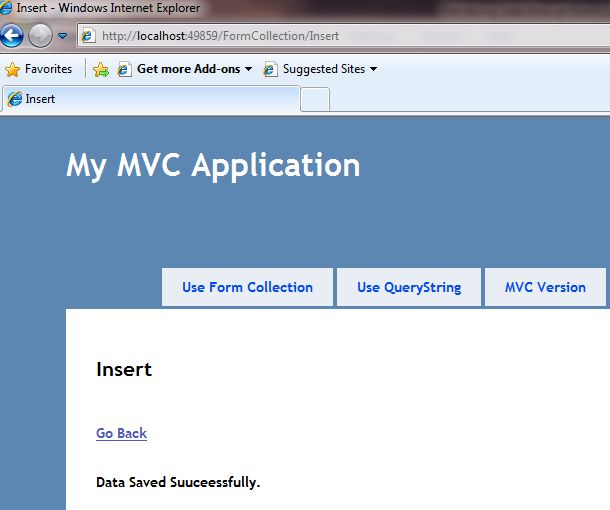Viewport: 610px width, 510px height.
Task: Open a new blank tab
Action: click(315, 100)
